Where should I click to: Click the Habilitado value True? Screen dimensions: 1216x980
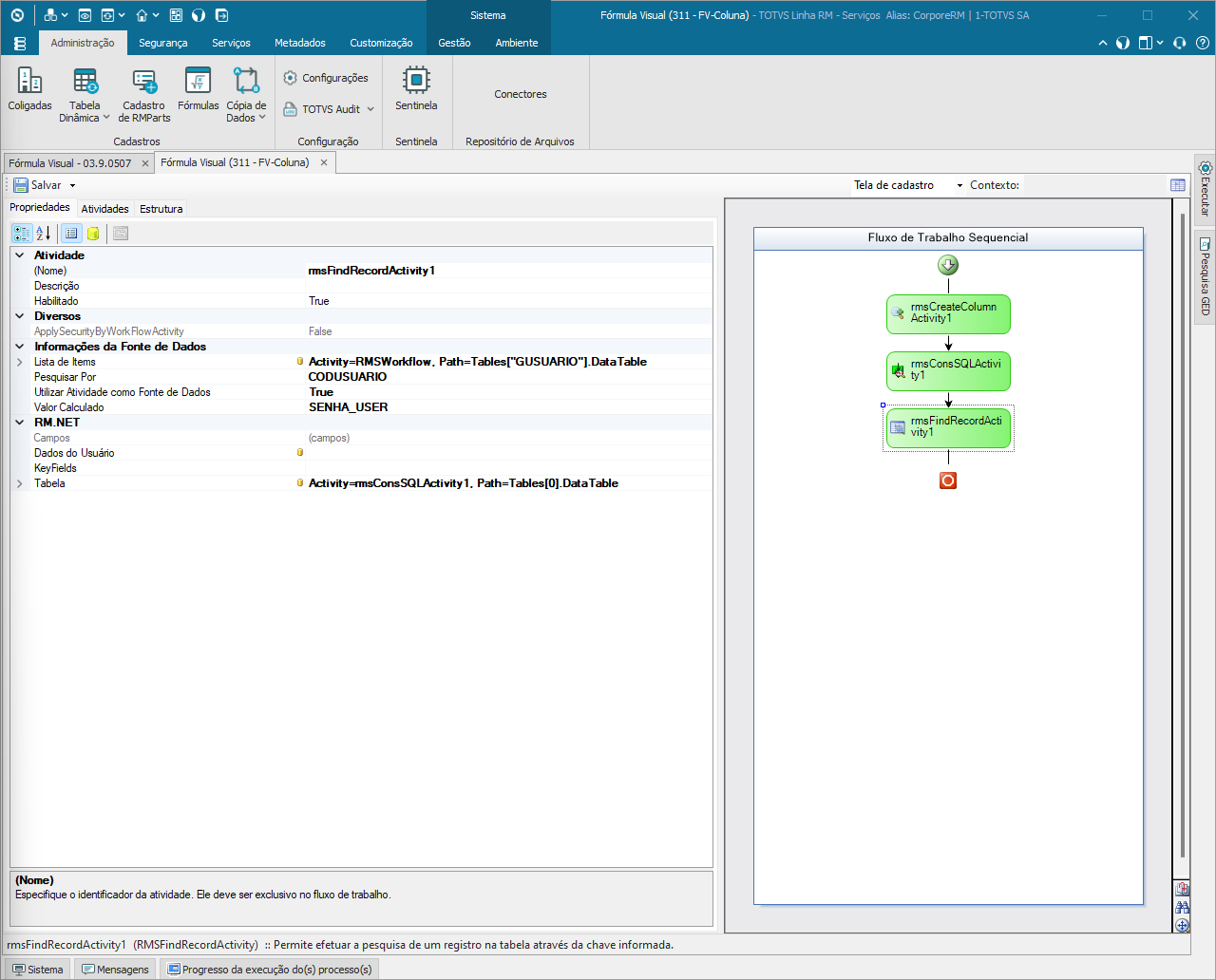[509, 301]
